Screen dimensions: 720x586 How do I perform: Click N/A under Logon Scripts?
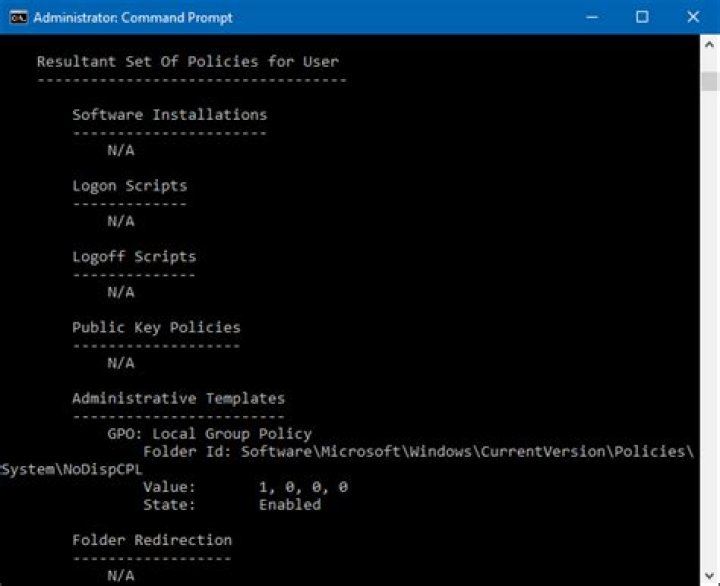121,221
